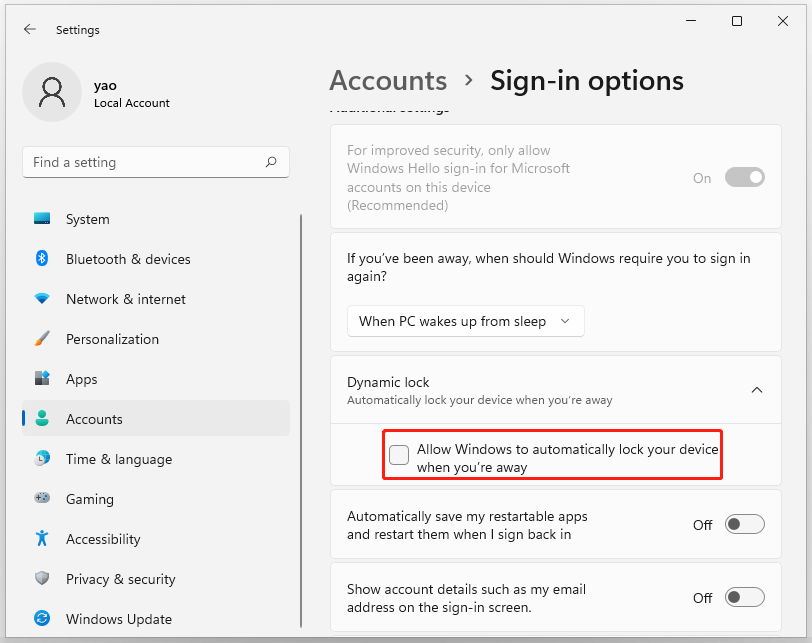The image size is (812, 643).
Task: Enable the show account details toggle
Action: (x=745, y=597)
